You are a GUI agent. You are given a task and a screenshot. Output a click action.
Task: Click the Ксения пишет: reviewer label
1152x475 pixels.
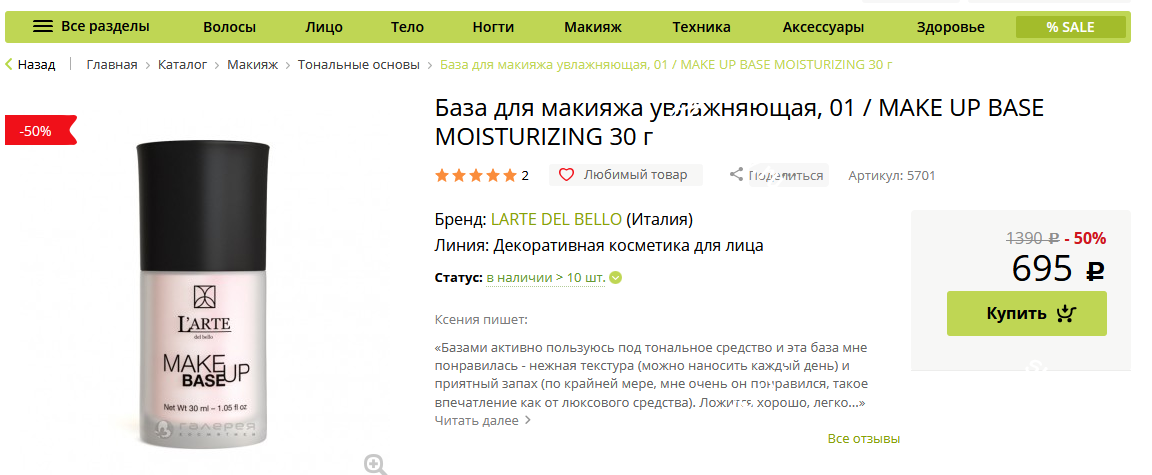481,319
